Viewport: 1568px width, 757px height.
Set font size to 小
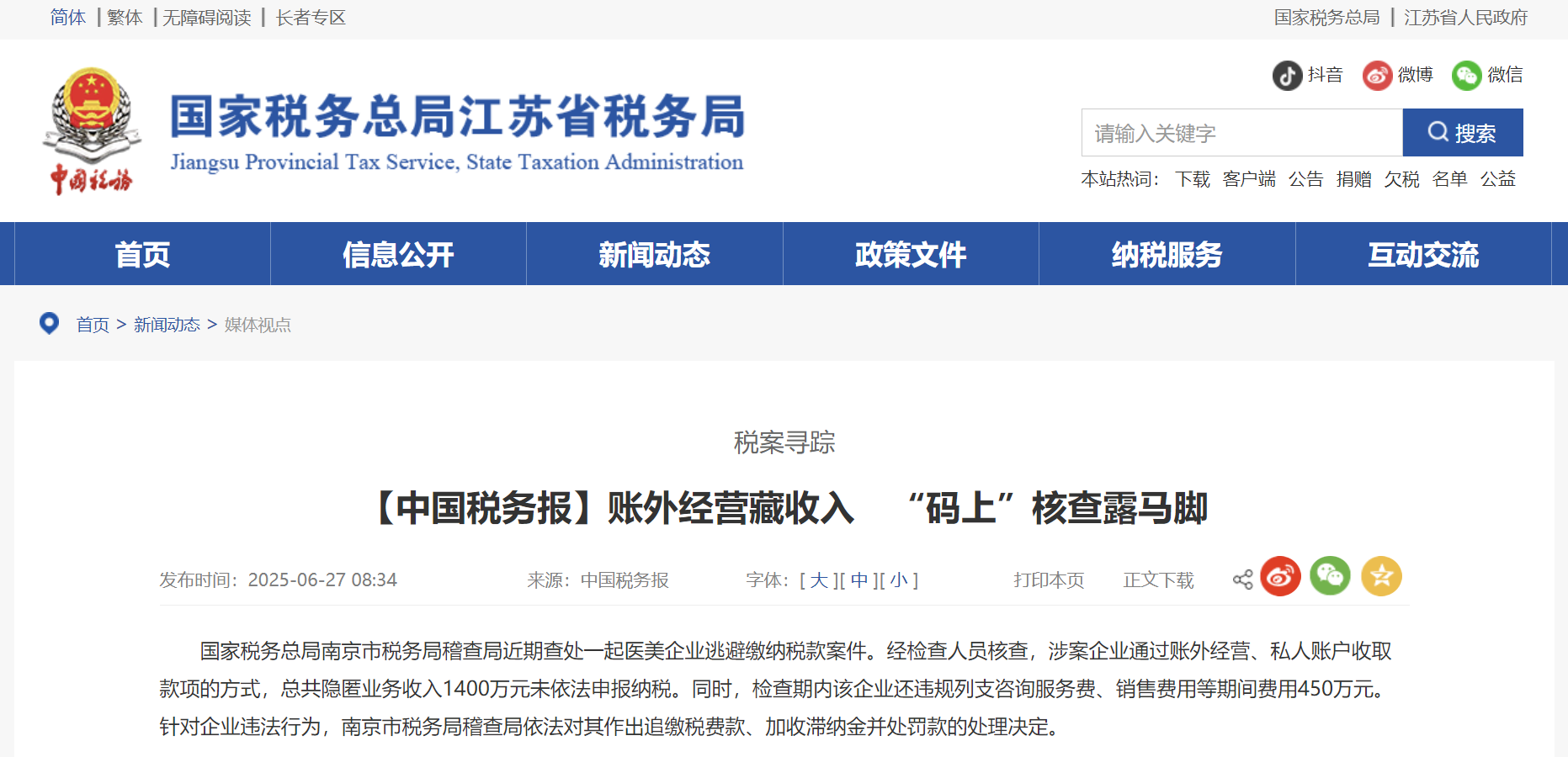899,580
